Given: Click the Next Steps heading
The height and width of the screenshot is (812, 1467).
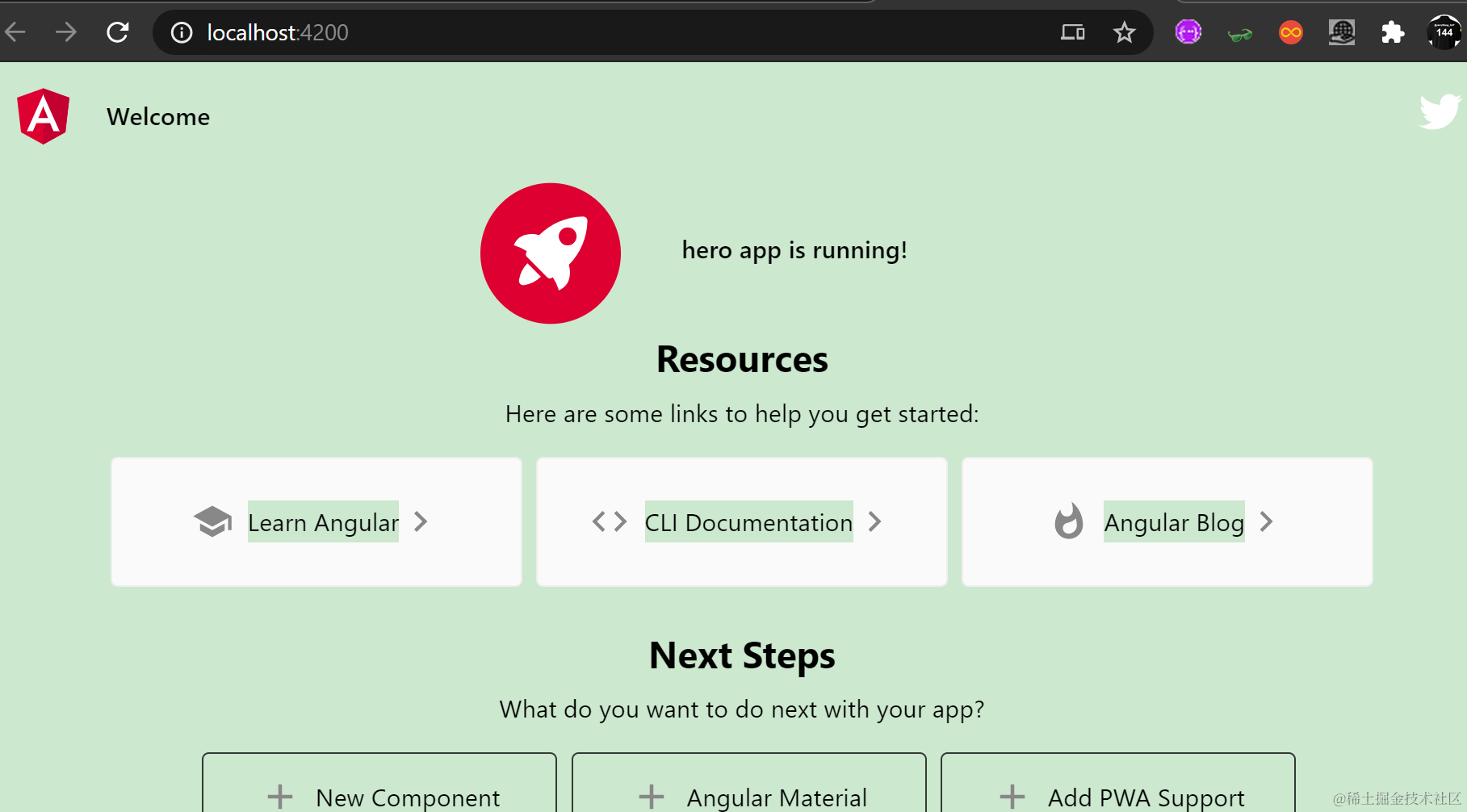Looking at the screenshot, I should coord(742,655).
